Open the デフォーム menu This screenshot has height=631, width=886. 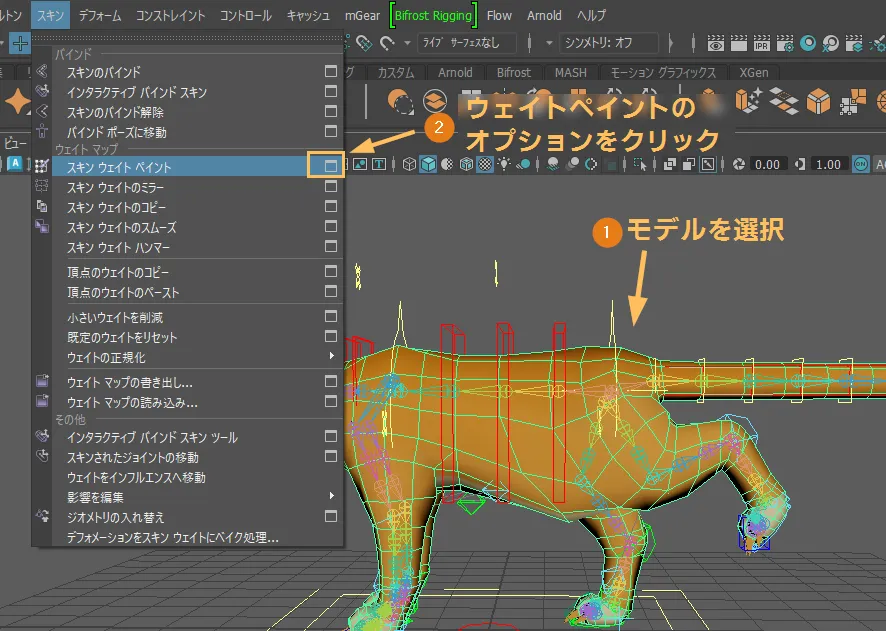coord(100,16)
